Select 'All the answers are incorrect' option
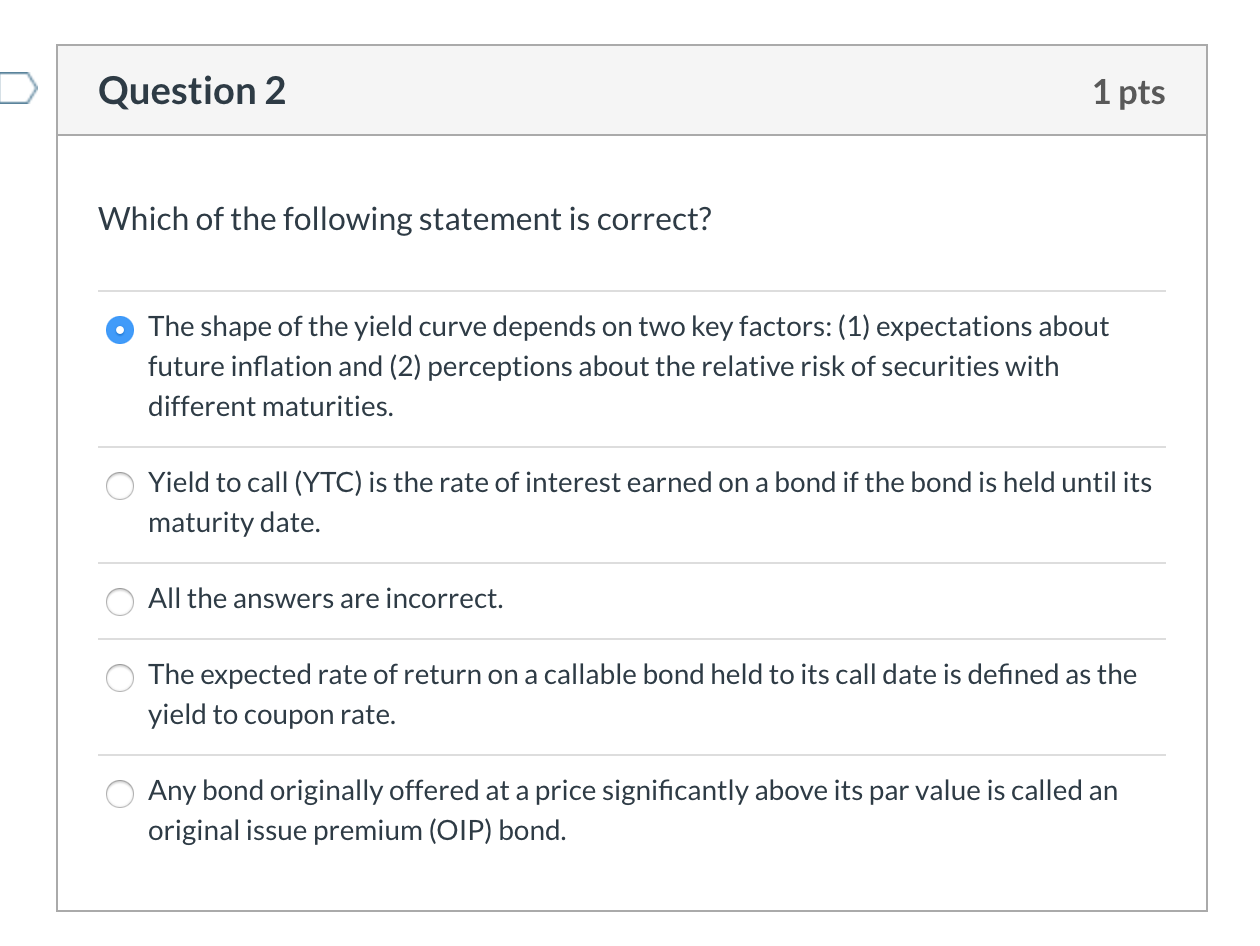1260x946 pixels. click(x=119, y=602)
